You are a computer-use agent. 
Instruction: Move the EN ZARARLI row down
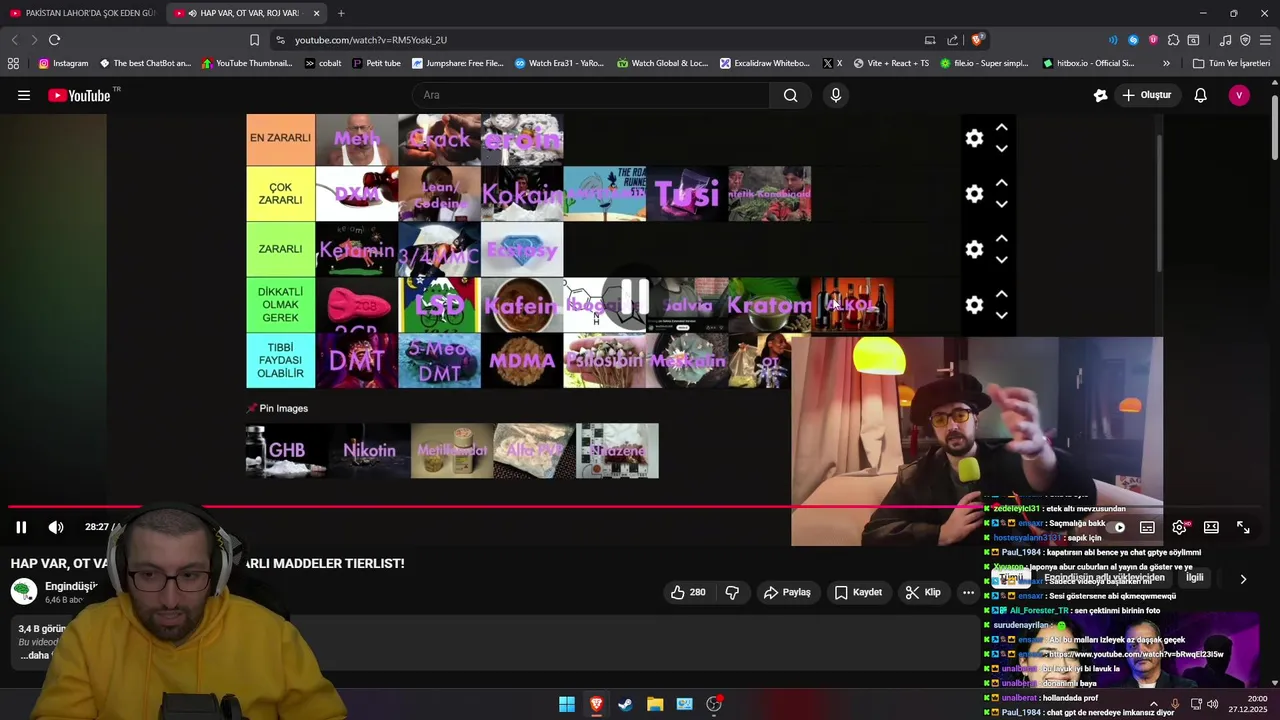(x=1001, y=149)
